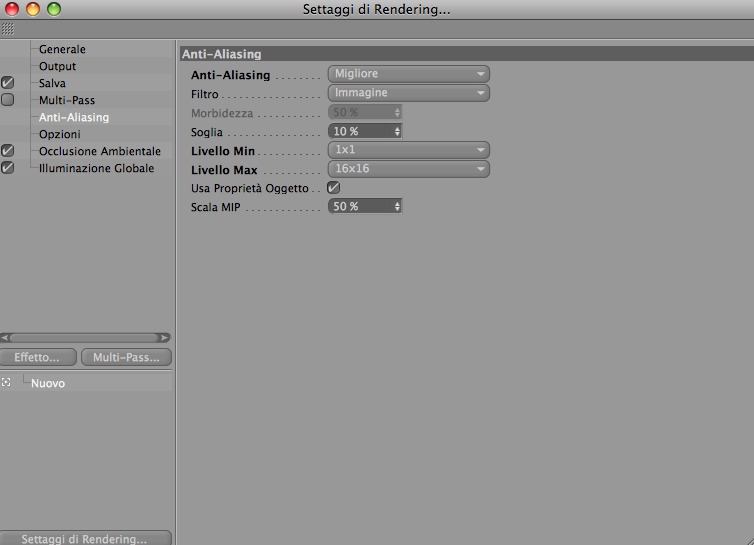This screenshot has width=754, height=545.
Task: Click the grip handle icon under title bar
Action: [8, 29]
